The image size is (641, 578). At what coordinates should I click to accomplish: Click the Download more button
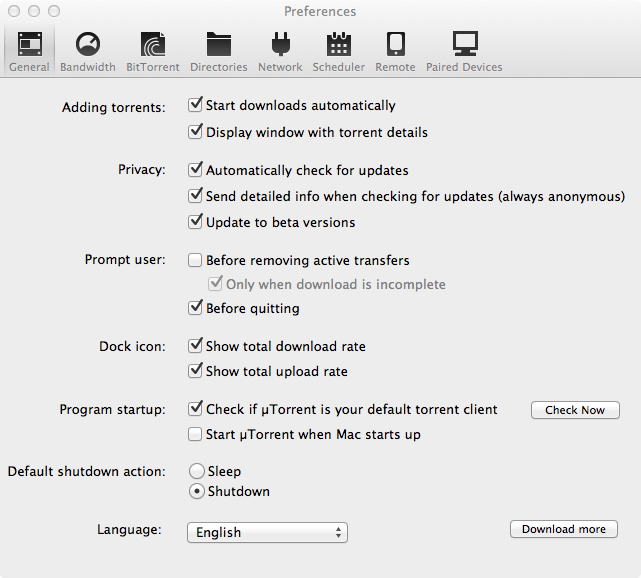pos(564,529)
